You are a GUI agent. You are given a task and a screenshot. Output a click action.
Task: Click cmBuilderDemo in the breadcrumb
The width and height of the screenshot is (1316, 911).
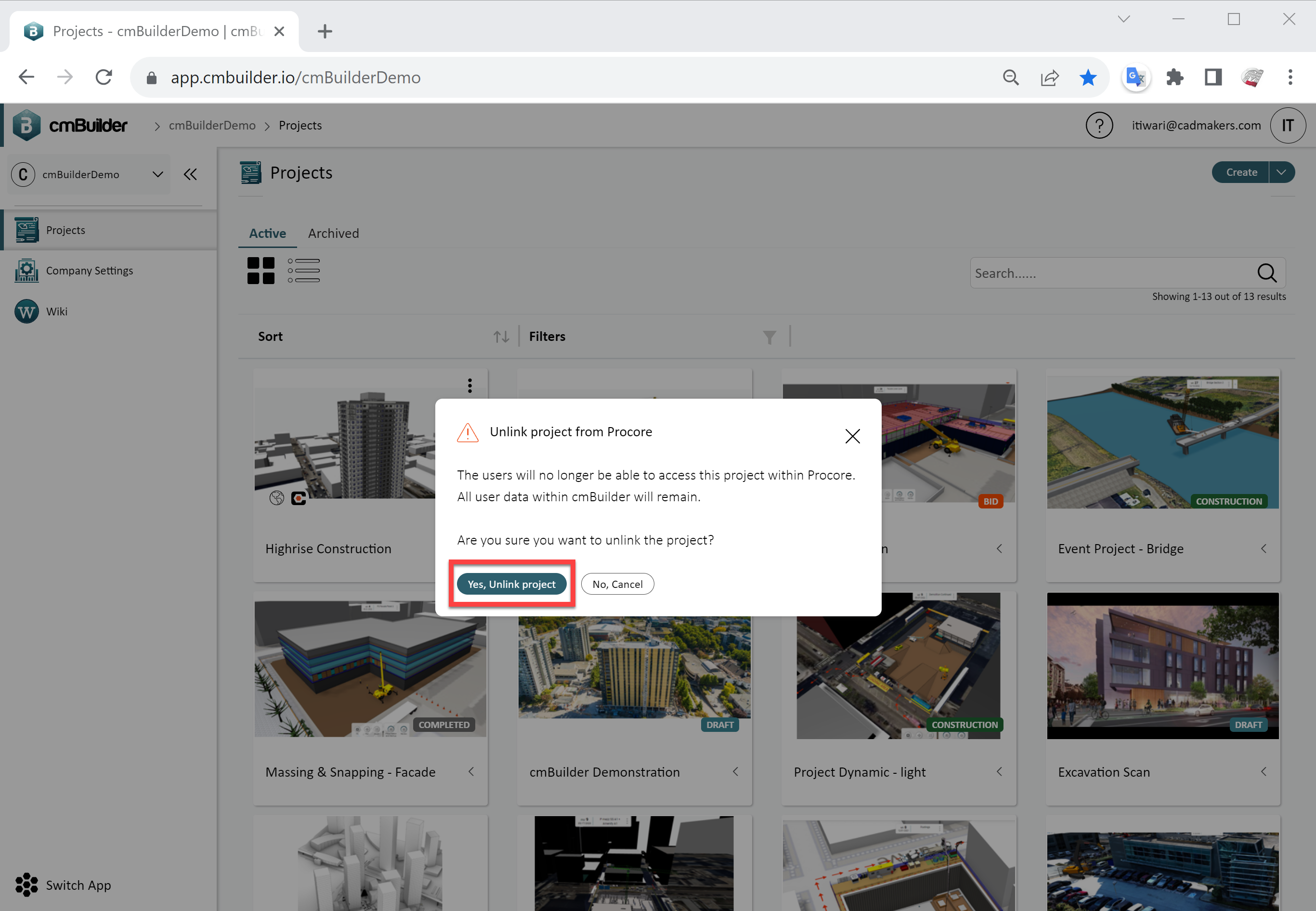click(x=212, y=125)
